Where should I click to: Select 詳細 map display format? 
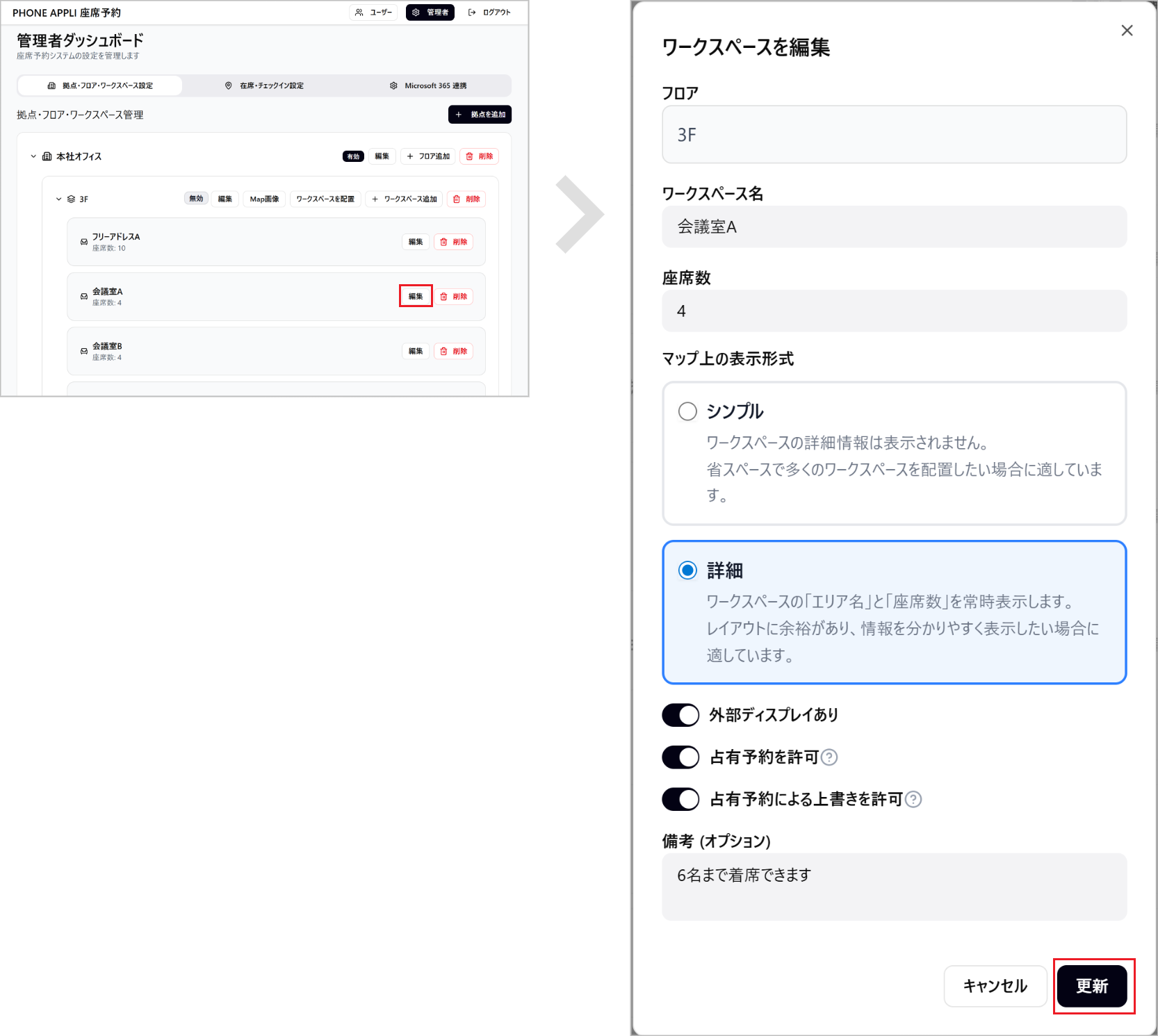(x=687, y=570)
